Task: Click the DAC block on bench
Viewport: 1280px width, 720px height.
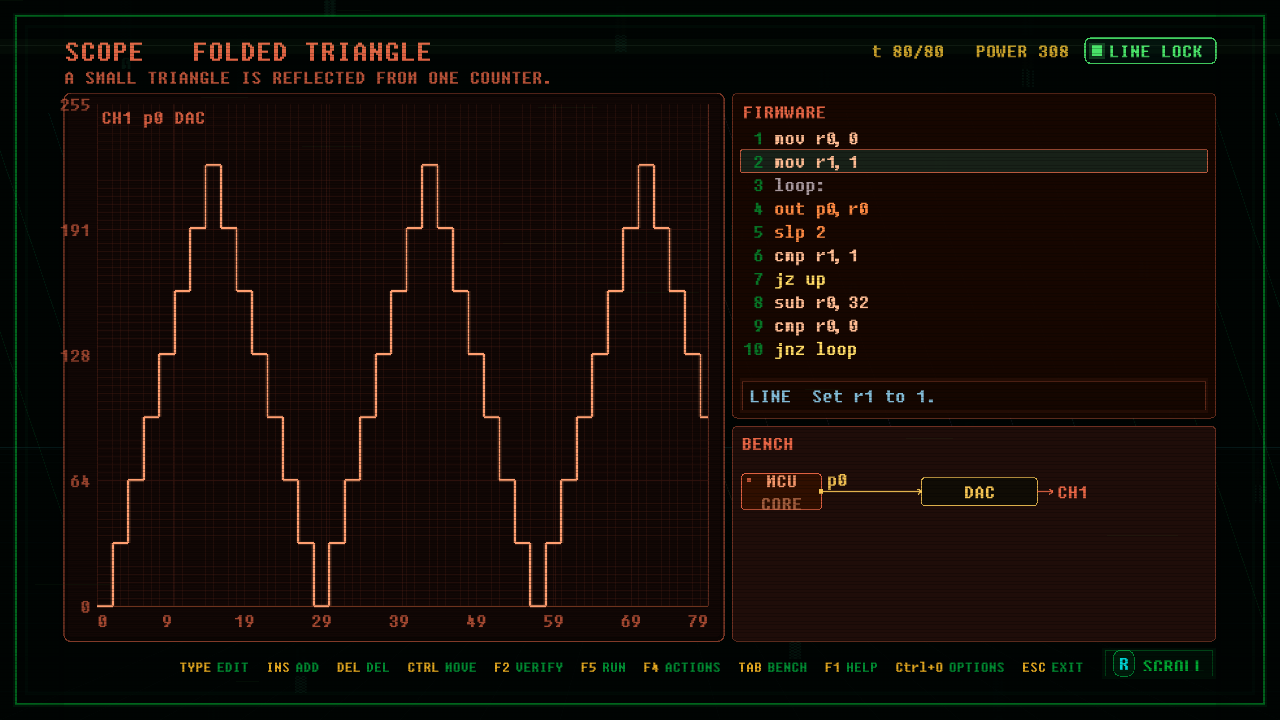Action: [979, 492]
